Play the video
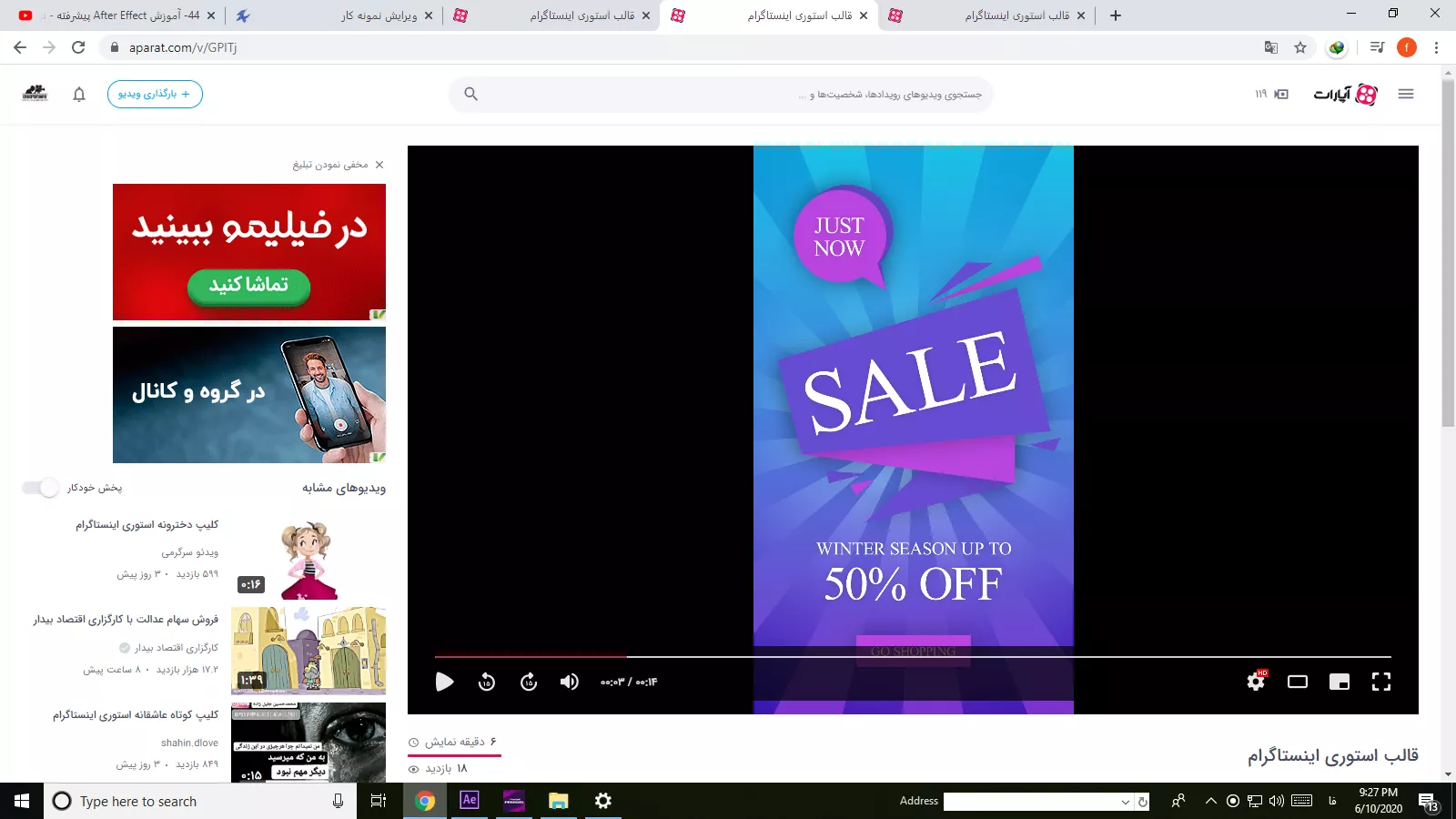Viewport: 1456px width, 819px height. 444,682
